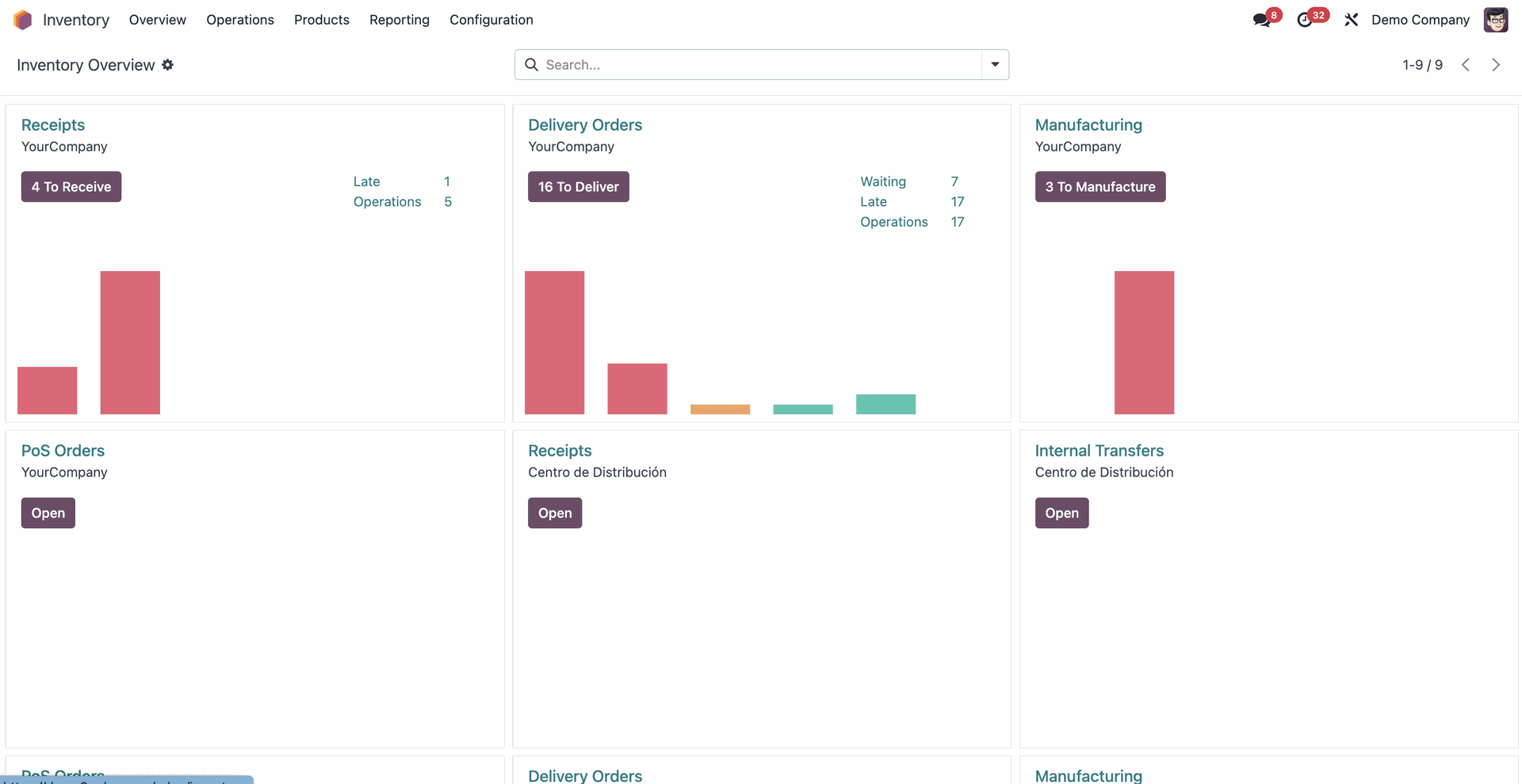Open the YourCompany Delivery Orders title
Screen dimensions: 1522x784
585,125
